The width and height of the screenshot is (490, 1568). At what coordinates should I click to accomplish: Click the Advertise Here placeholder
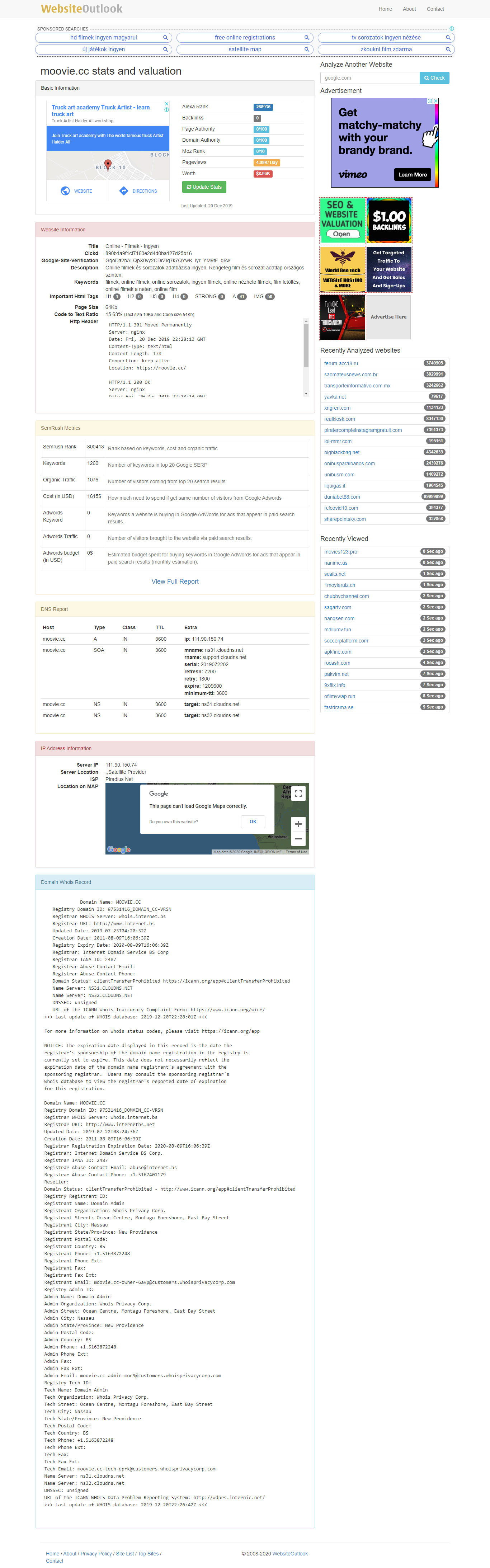(388, 317)
